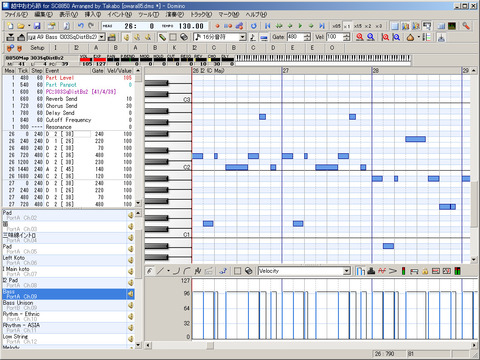This screenshot has width=480, height=360.
Task: Toggle mute speaker on the Bass track
Action: [131, 294]
